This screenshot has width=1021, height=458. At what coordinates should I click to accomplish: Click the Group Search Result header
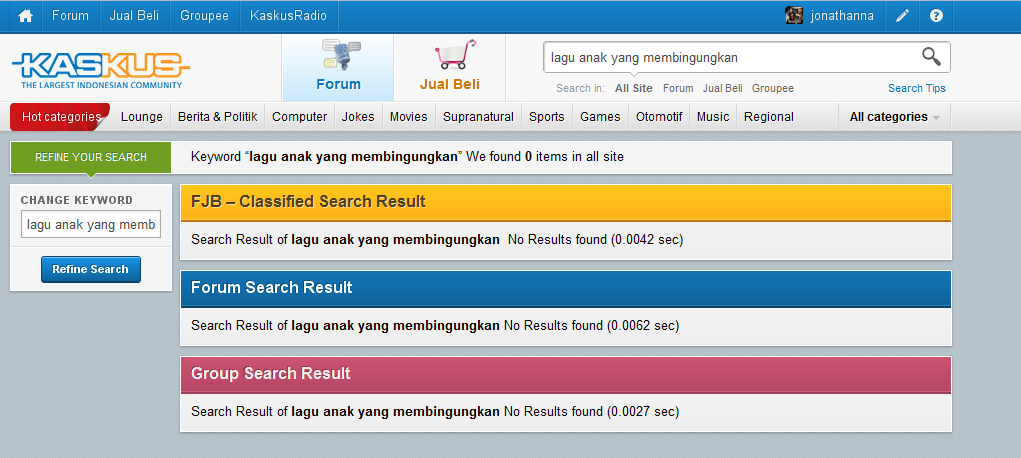point(565,374)
